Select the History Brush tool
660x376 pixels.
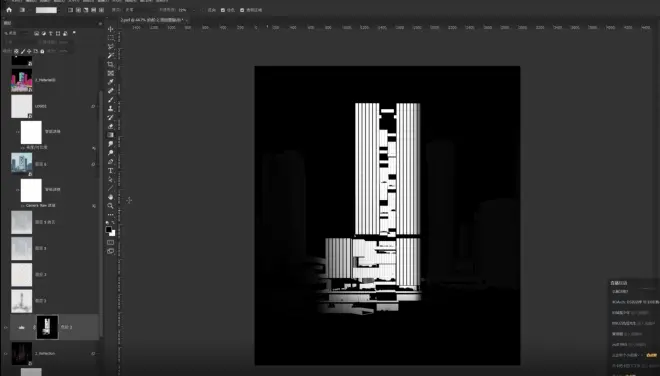pos(111,117)
